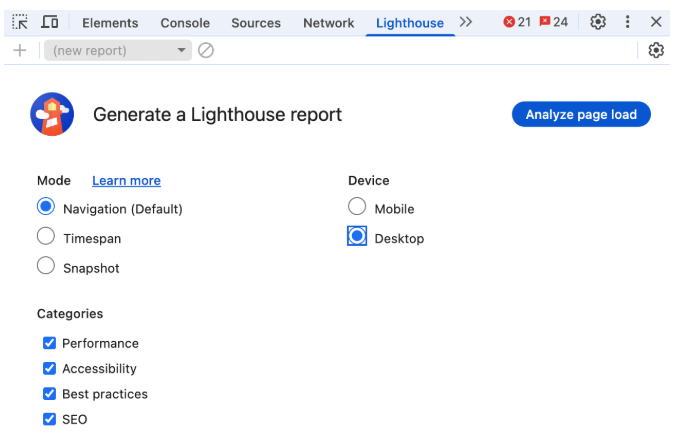Open the Learn more link
Viewport: 677px width, 441px height.
[x=127, y=181]
